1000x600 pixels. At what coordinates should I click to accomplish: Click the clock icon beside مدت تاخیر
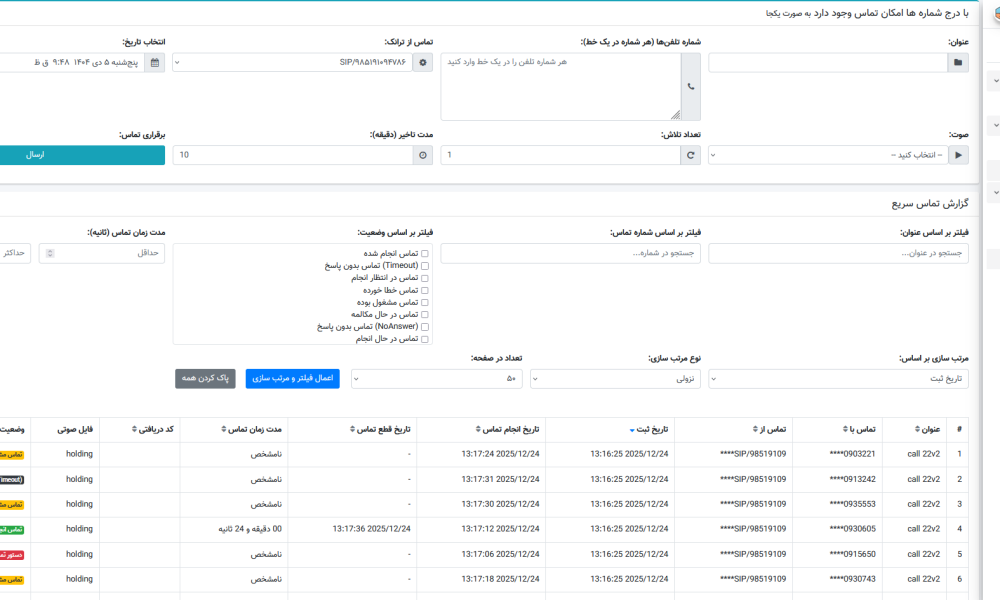click(423, 155)
